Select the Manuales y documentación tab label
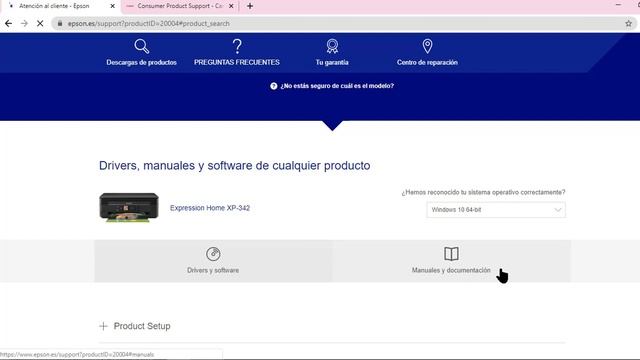The image size is (640, 360). [451, 270]
